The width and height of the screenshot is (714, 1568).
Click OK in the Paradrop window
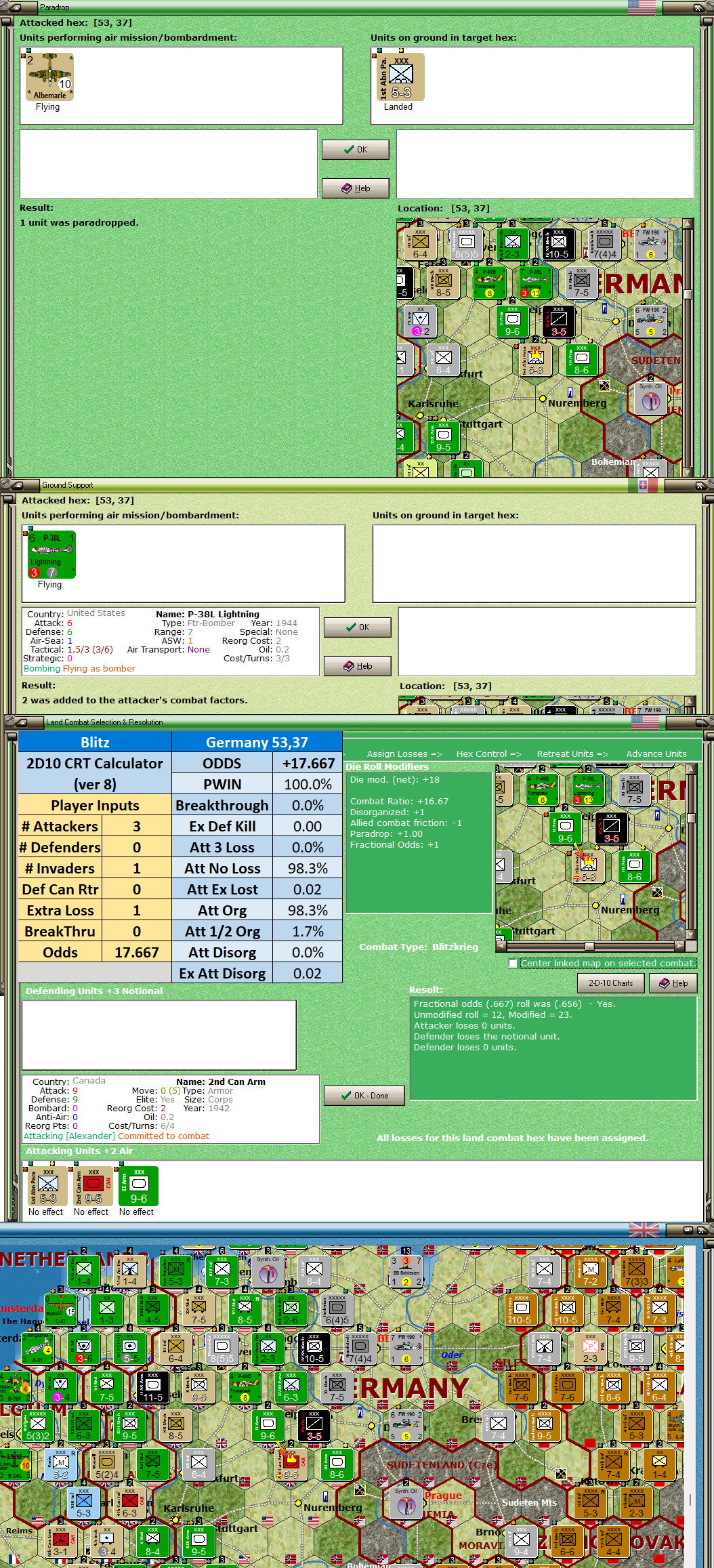[356, 150]
